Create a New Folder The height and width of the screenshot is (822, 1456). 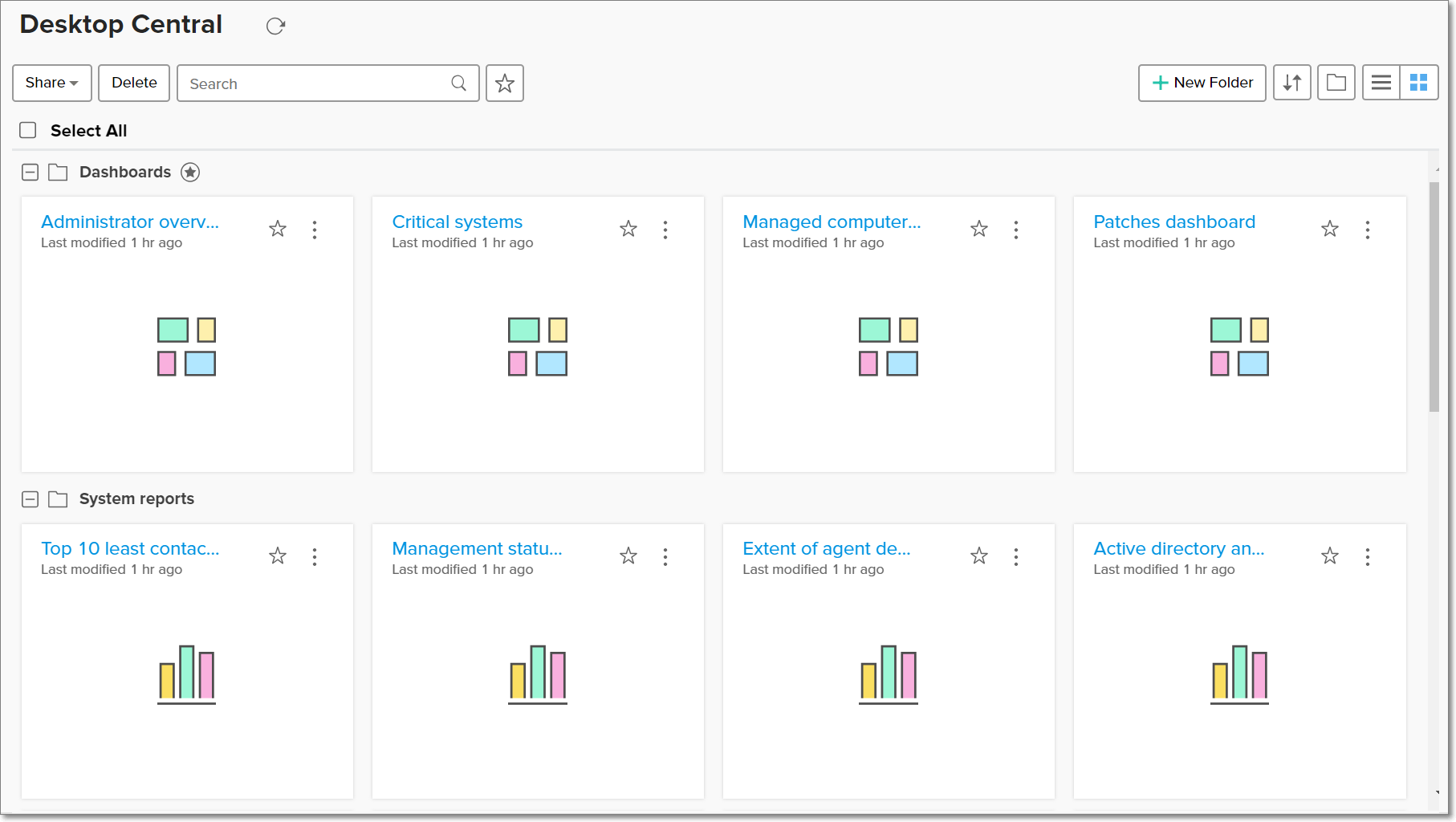pos(1202,83)
